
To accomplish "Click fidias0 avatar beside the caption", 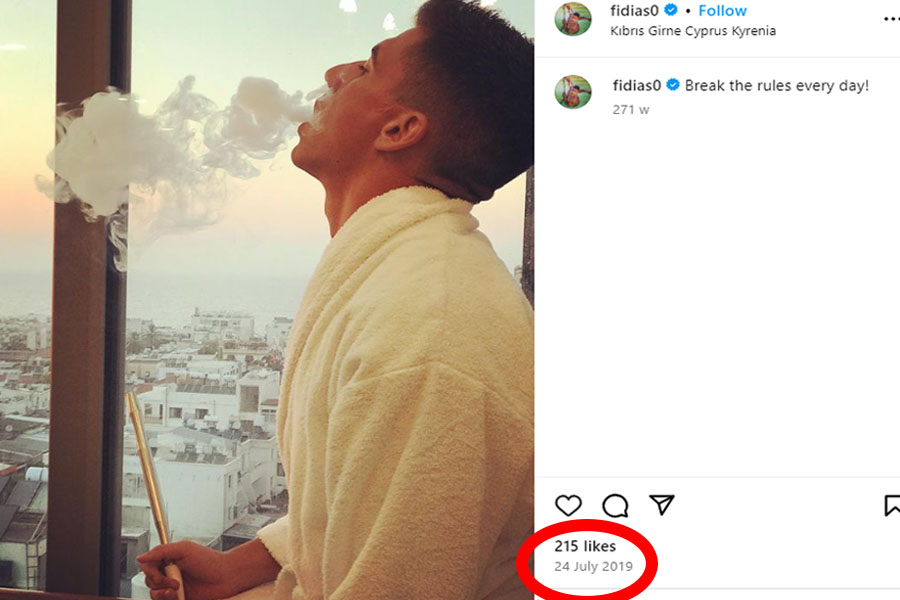I will tap(573, 92).
